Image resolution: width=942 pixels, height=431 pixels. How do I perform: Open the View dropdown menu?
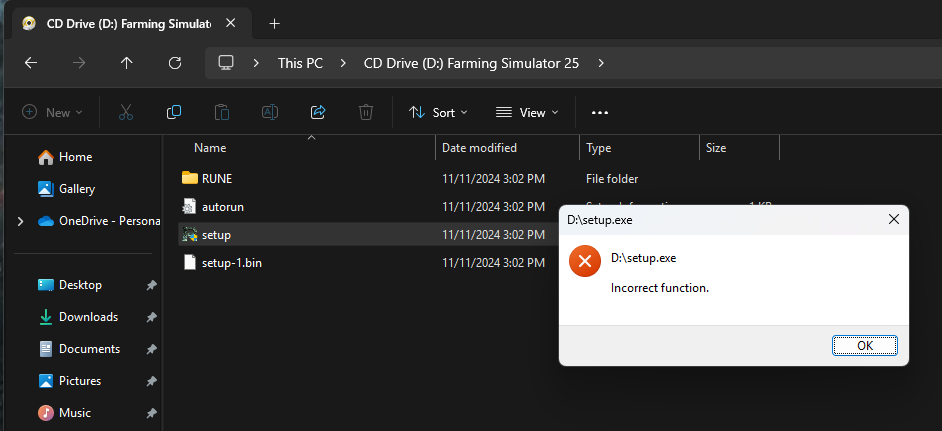(527, 112)
